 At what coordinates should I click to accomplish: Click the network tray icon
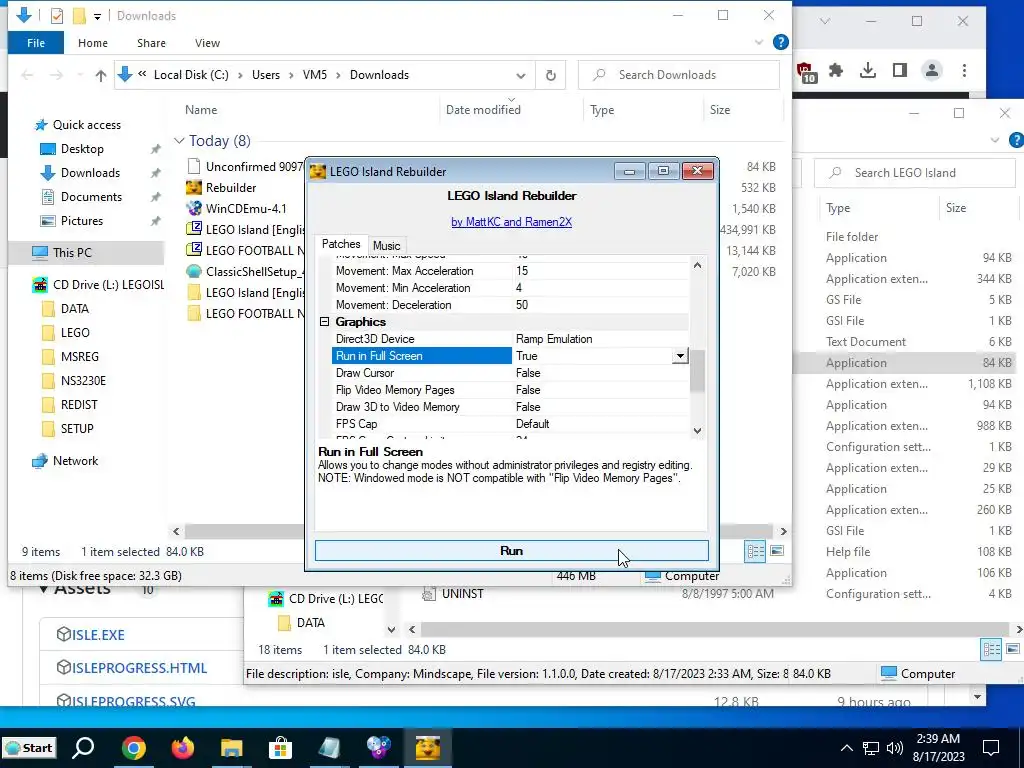coord(871,748)
